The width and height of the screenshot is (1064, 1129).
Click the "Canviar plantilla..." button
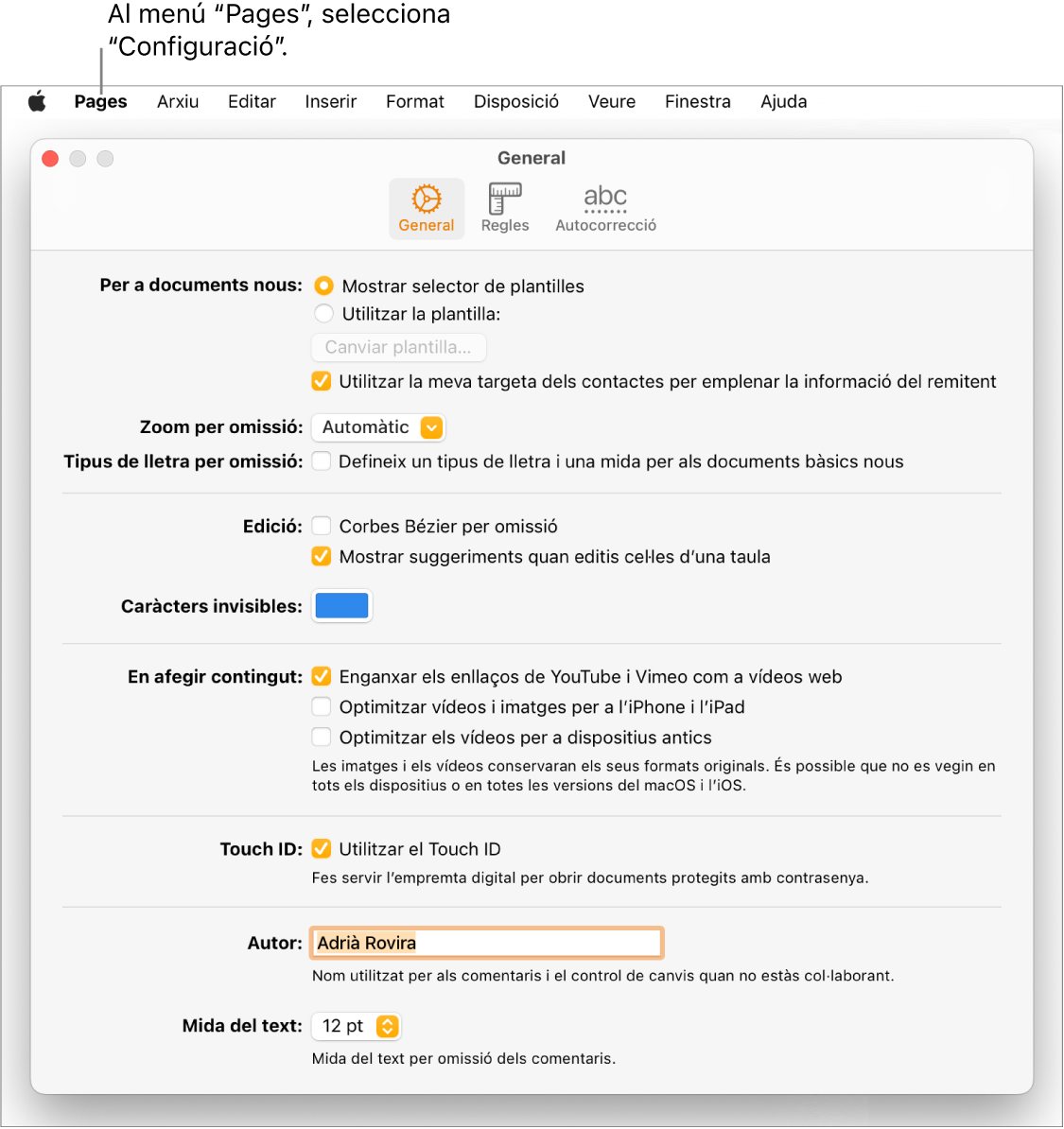pyautogui.click(x=398, y=347)
